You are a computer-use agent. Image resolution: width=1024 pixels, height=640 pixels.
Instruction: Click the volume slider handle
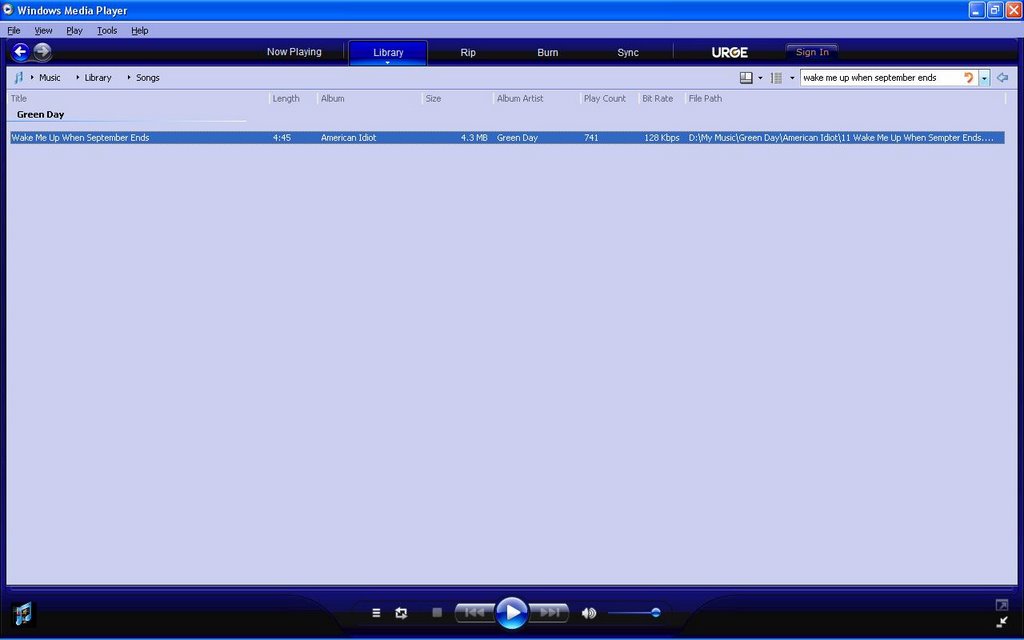[656, 613]
